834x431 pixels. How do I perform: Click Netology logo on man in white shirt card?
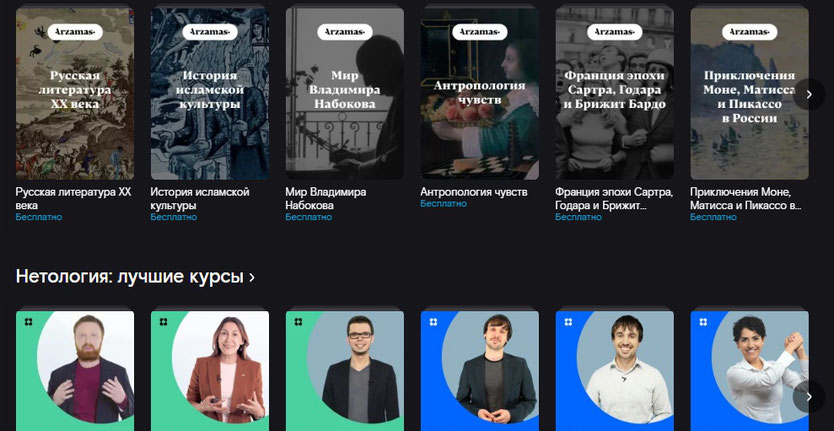point(569,322)
